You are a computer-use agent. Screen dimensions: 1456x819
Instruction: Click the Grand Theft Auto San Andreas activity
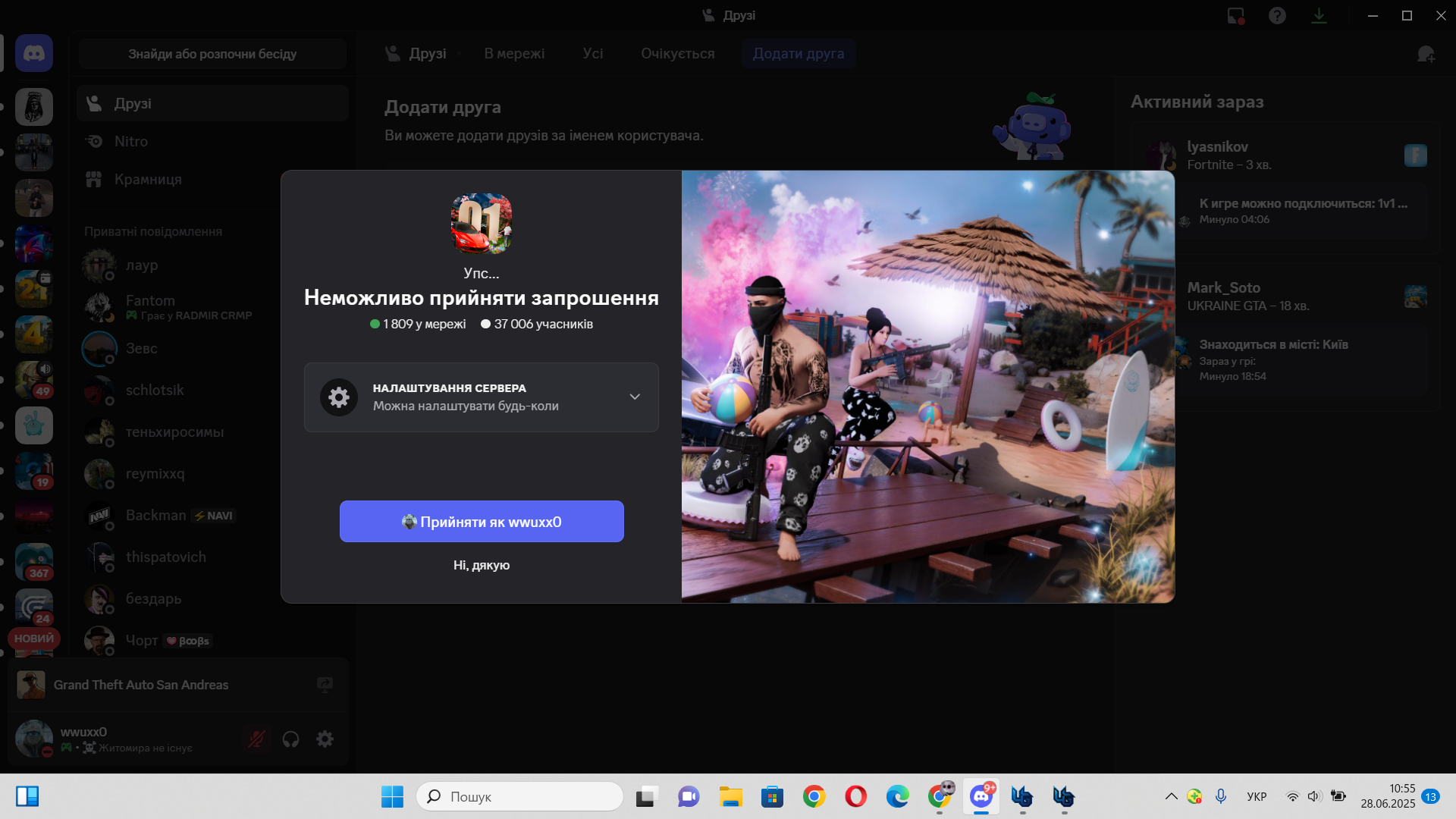point(141,685)
